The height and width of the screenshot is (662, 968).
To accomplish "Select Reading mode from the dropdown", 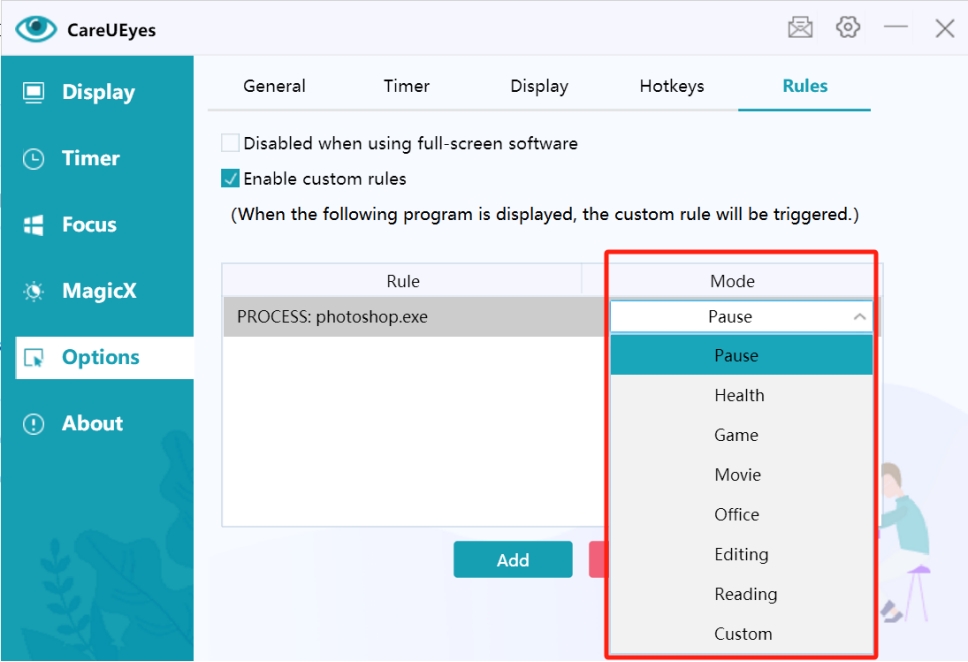I will point(745,594).
